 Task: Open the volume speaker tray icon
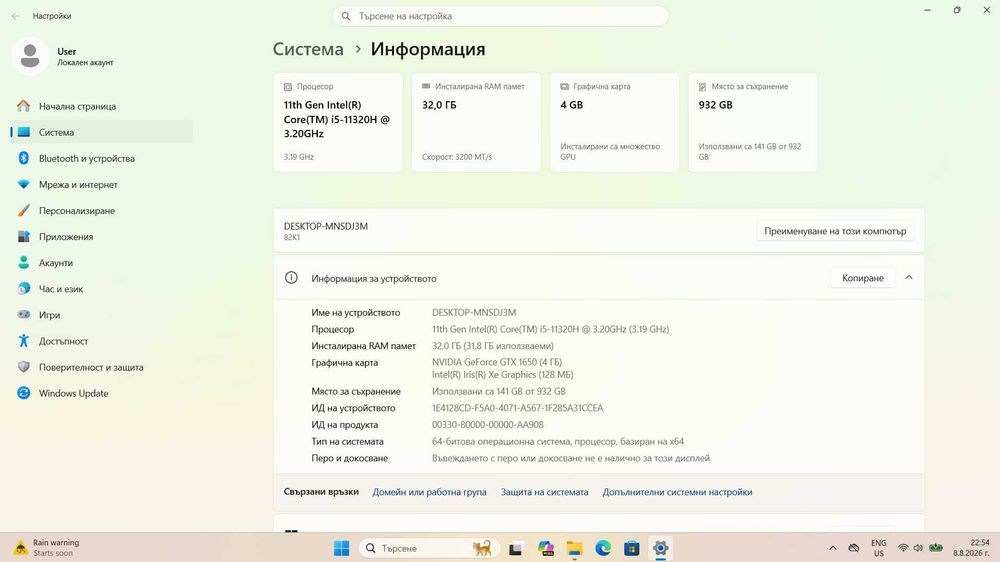tap(918, 548)
